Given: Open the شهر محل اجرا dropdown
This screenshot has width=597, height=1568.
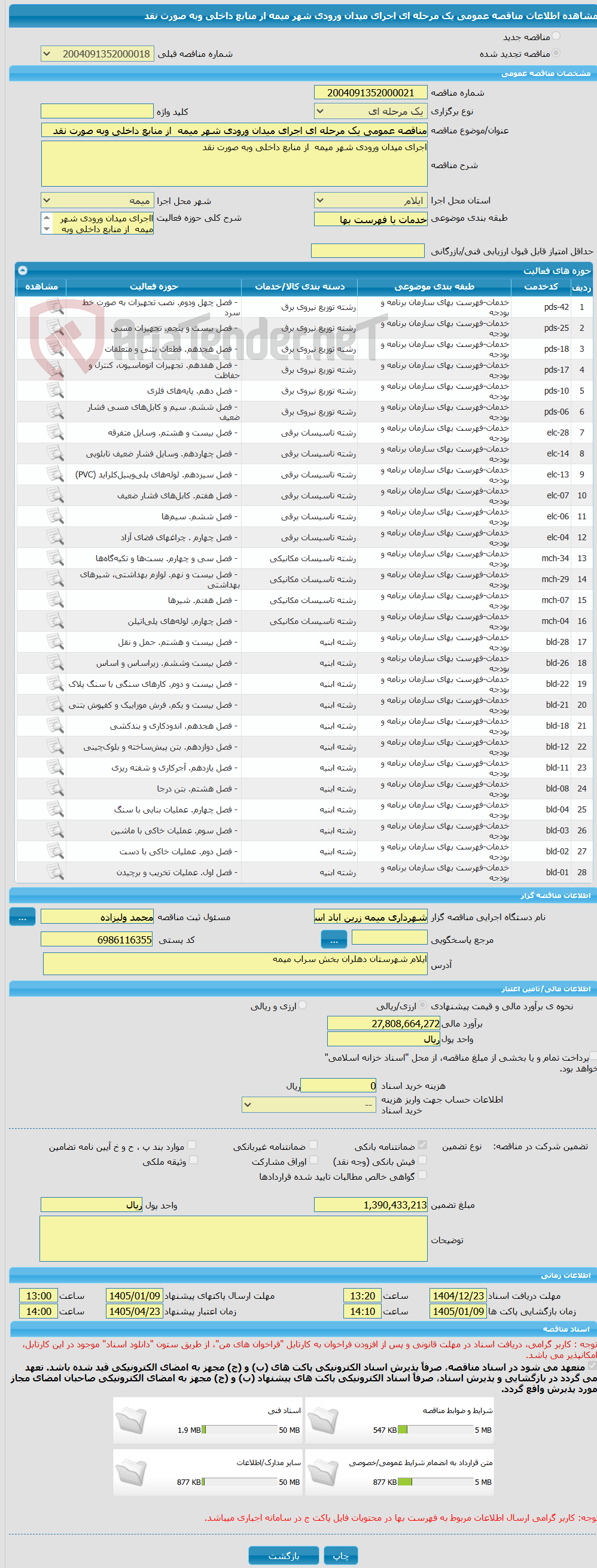Looking at the screenshot, I should pos(97,201).
